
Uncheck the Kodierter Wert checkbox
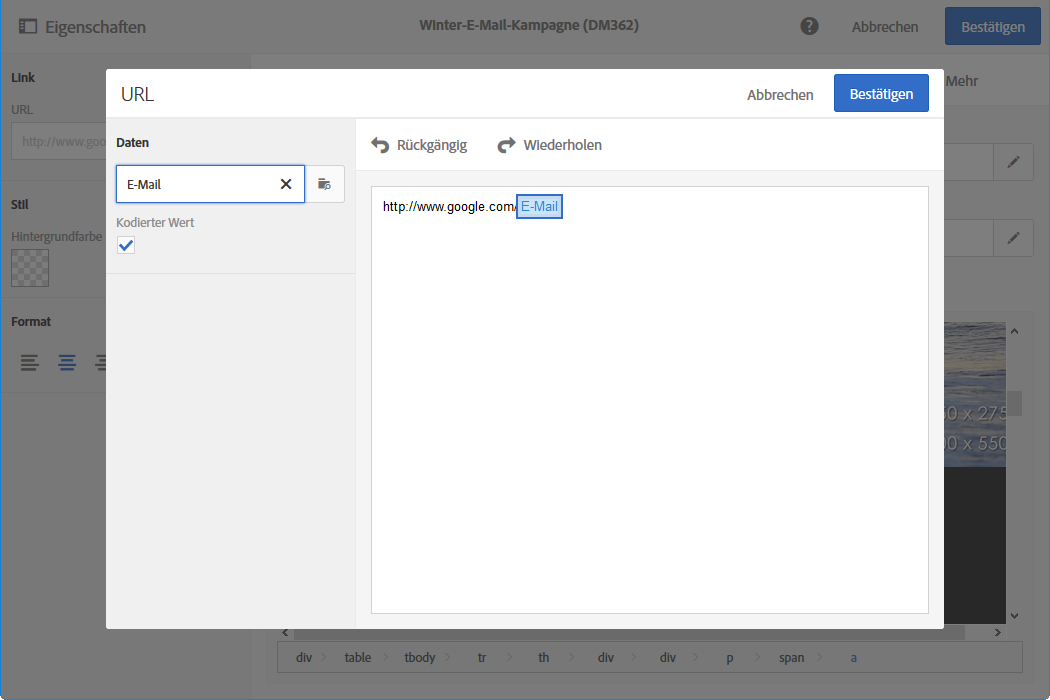pos(126,245)
